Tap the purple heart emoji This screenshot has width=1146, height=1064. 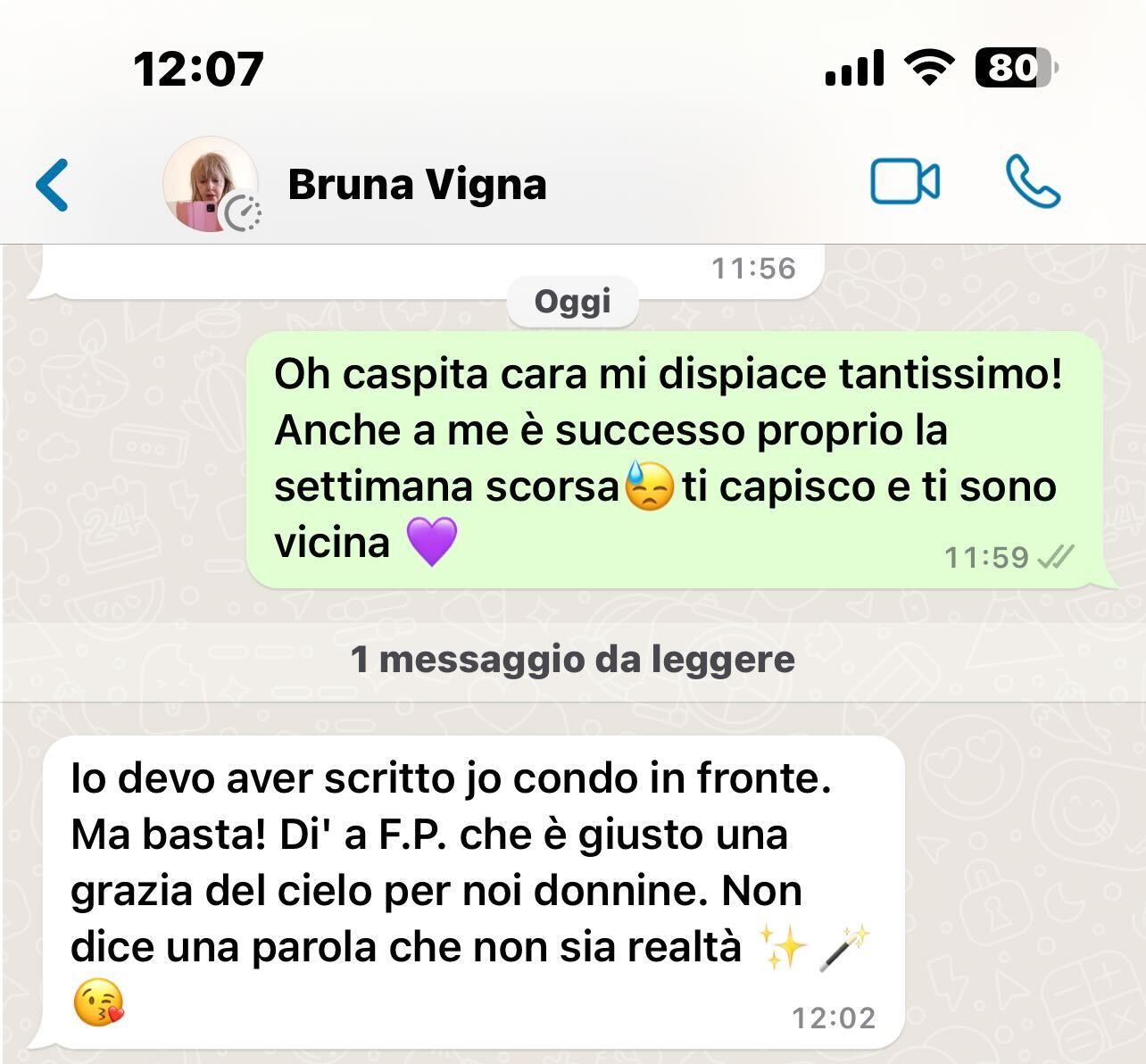(x=432, y=542)
